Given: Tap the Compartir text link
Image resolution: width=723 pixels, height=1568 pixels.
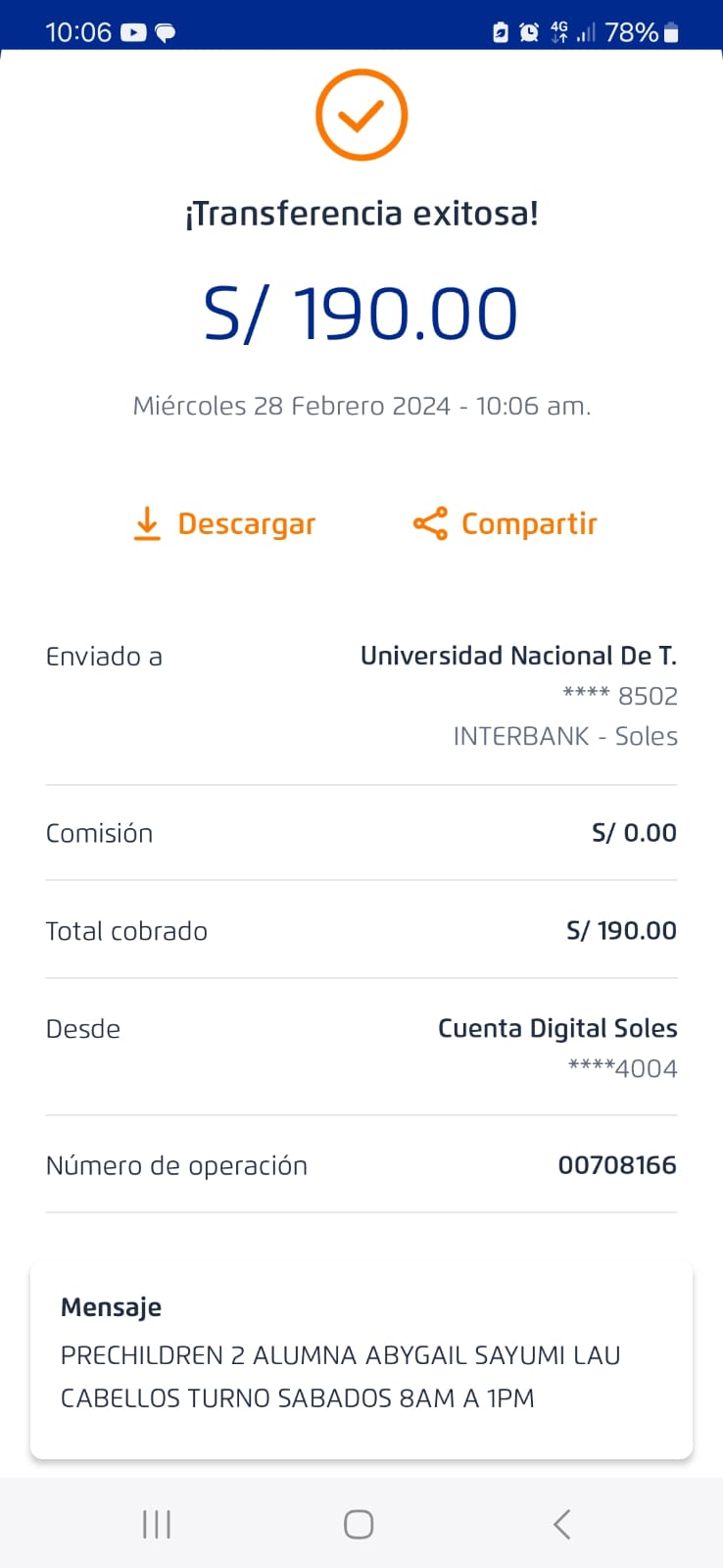Looking at the screenshot, I should (x=529, y=524).
